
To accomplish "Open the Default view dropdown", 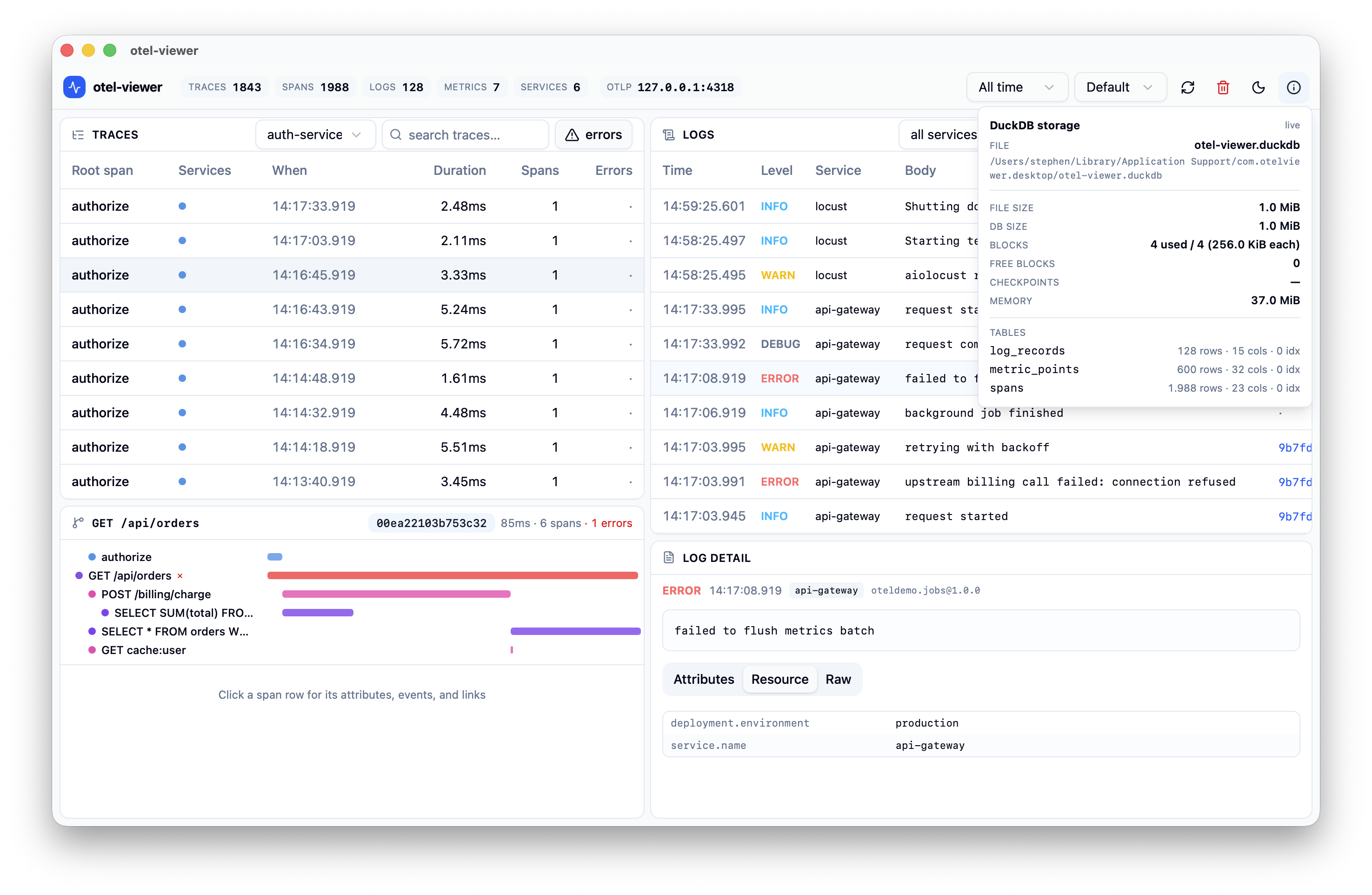I will point(1120,87).
